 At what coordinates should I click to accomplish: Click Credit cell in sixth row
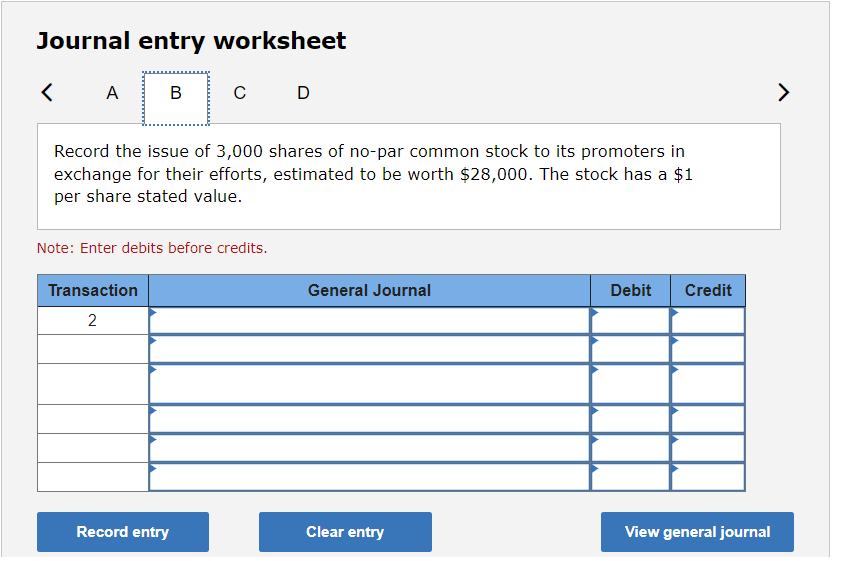coord(708,477)
